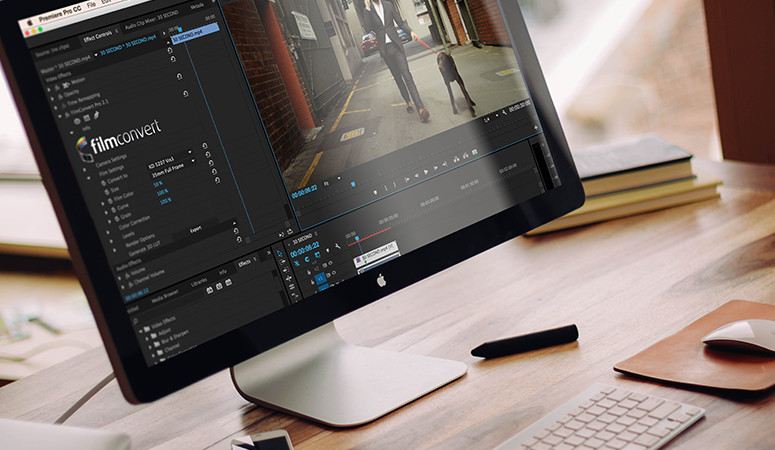Select the Track Select Forward tool
The height and width of the screenshot is (450, 775).
click(x=282, y=262)
